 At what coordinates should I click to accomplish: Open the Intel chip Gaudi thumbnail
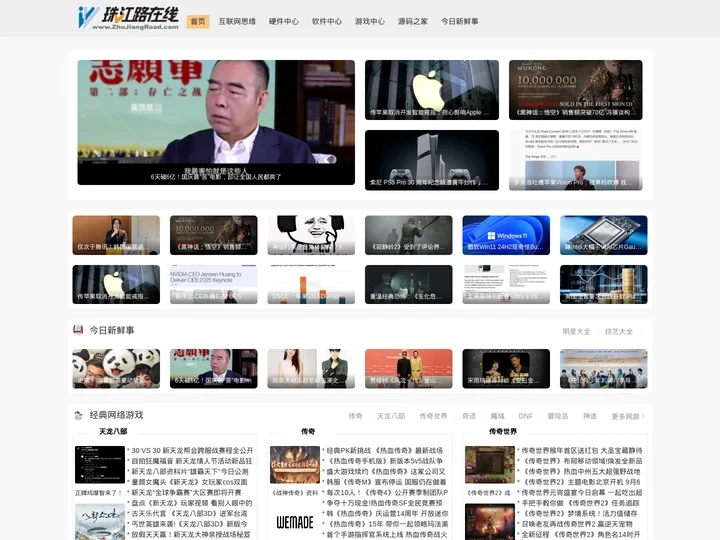(603, 235)
